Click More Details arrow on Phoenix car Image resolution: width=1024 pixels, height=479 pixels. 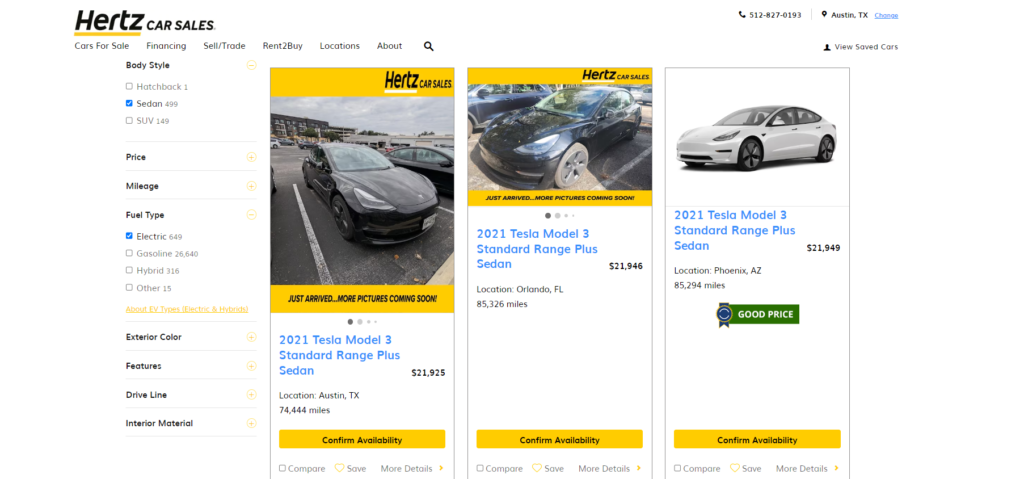click(837, 468)
